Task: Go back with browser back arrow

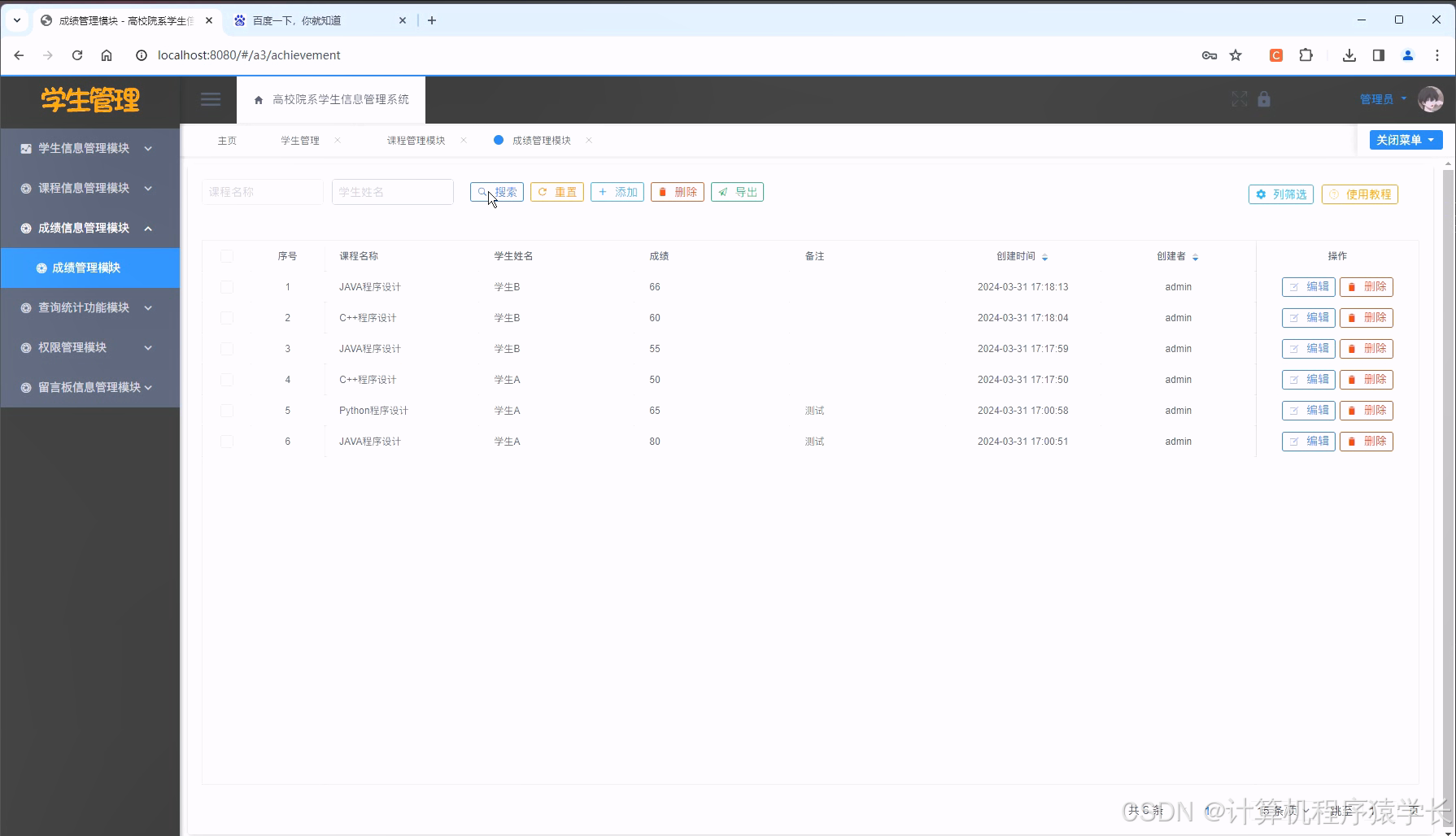Action: tap(19, 55)
